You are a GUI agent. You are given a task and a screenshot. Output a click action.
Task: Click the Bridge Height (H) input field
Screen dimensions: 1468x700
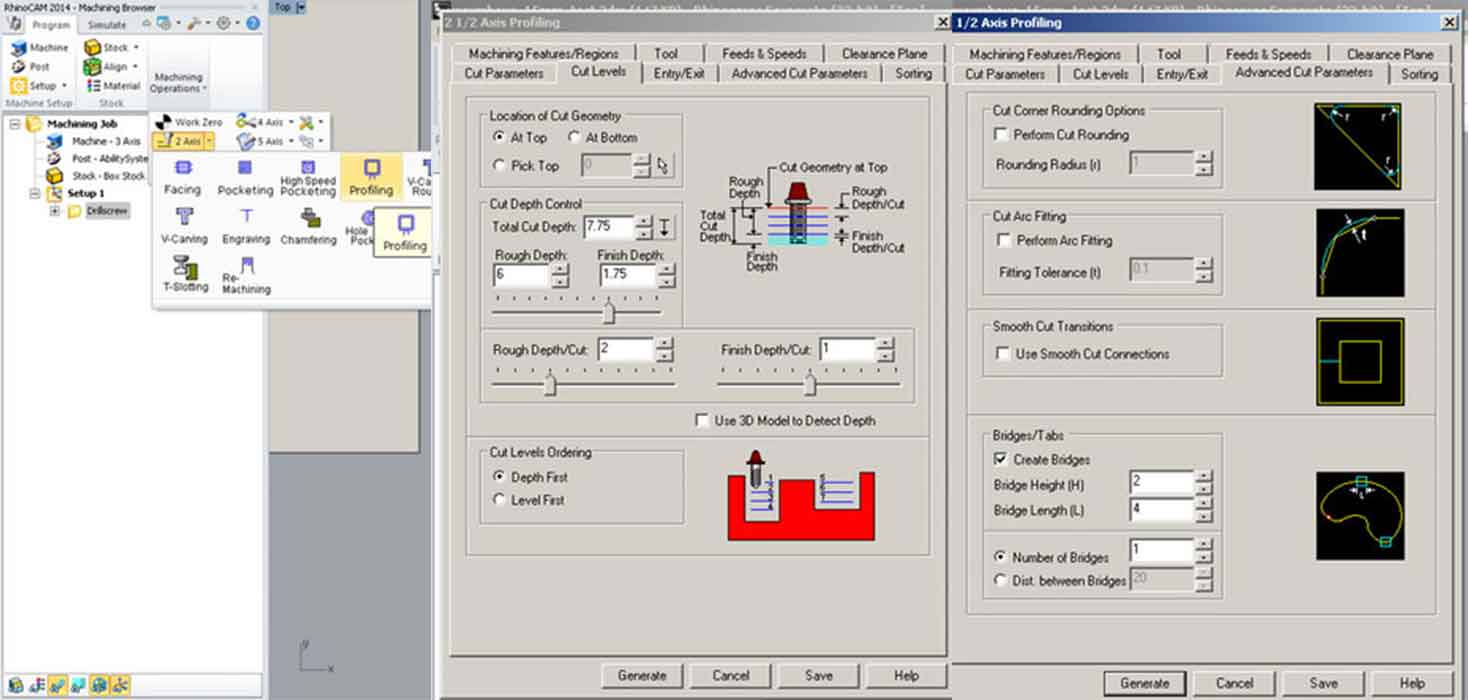click(1161, 481)
